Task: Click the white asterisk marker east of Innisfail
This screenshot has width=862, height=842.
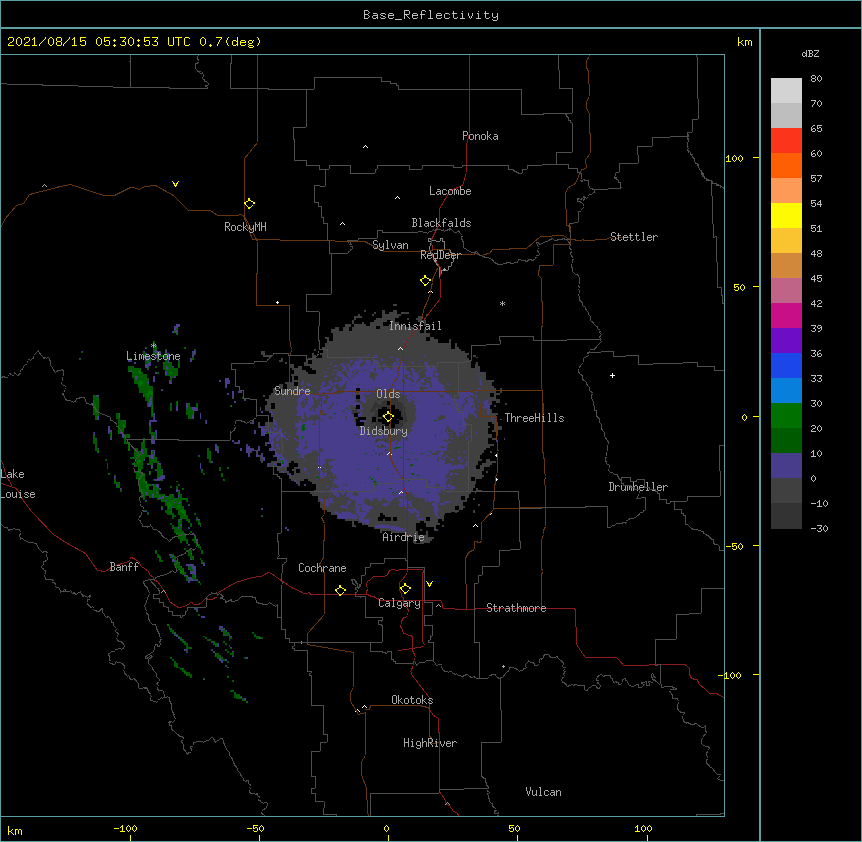Action: 502,303
